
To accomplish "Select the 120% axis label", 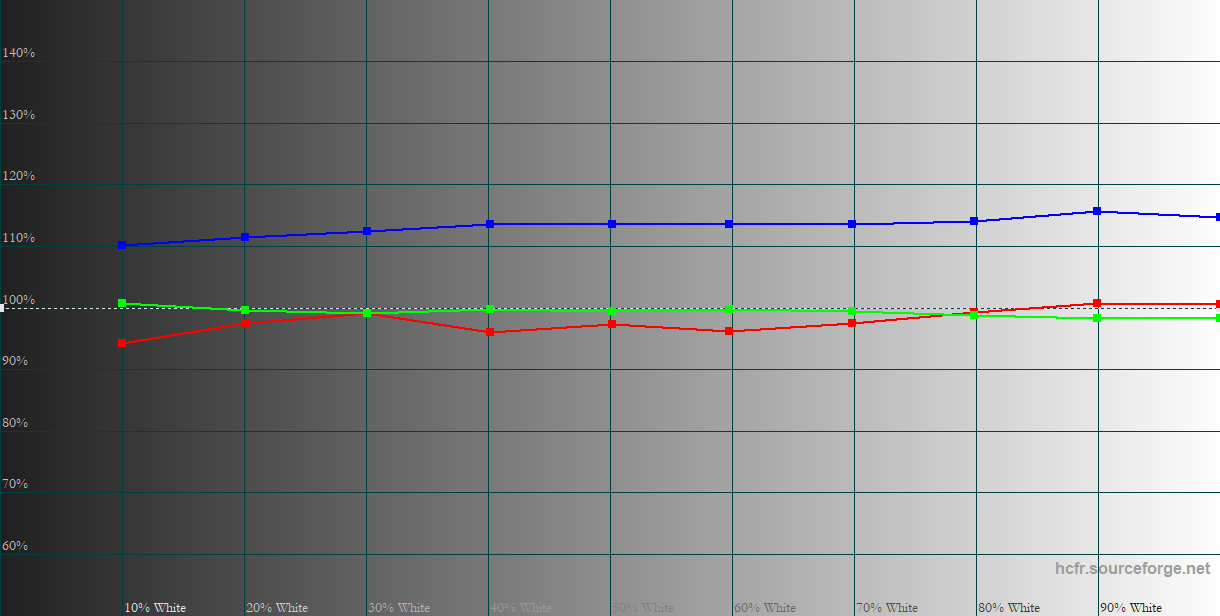I will click(x=19, y=176).
